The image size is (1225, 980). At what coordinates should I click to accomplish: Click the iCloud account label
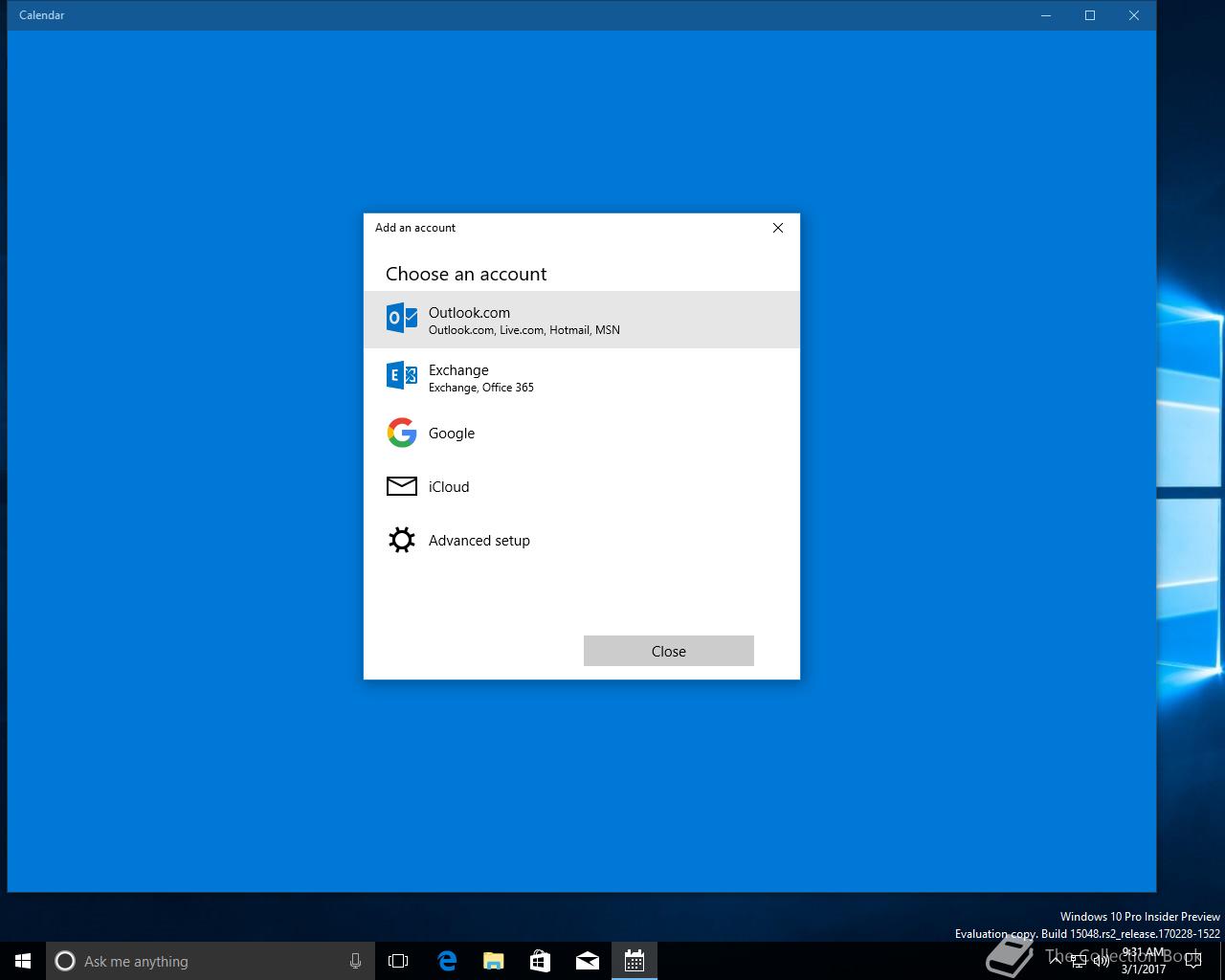coord(449,486)
